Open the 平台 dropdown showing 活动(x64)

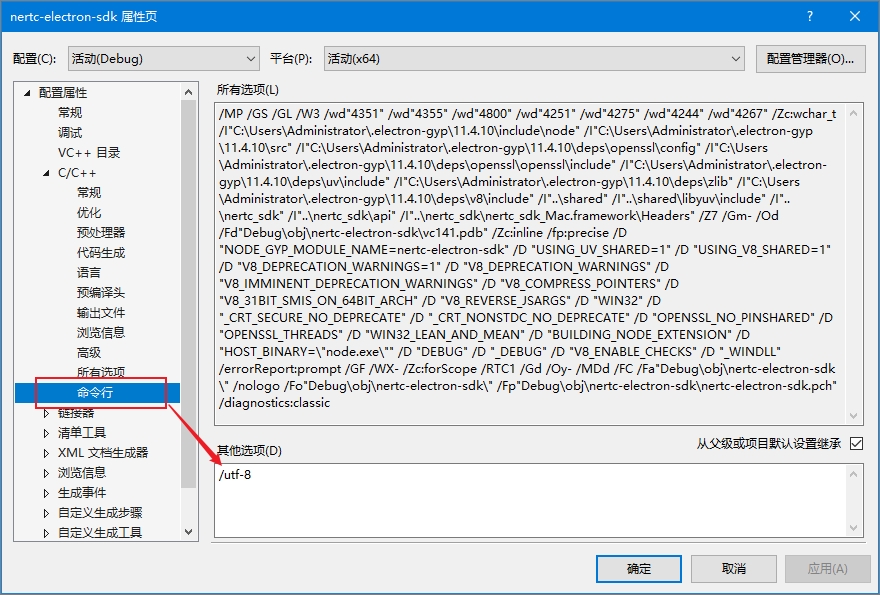(534, 59)
